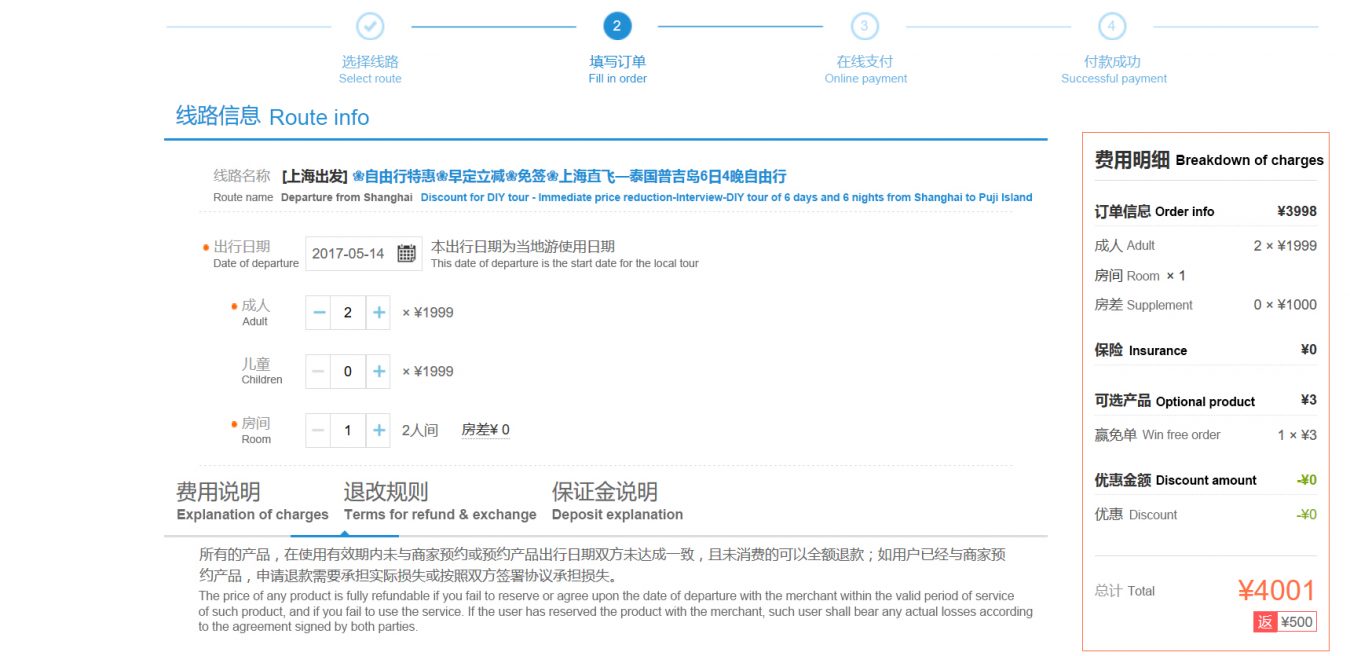Click step 3 Online payment circle
The image size is (1350, 656).
pyautogui.click(x=865, y=26)
